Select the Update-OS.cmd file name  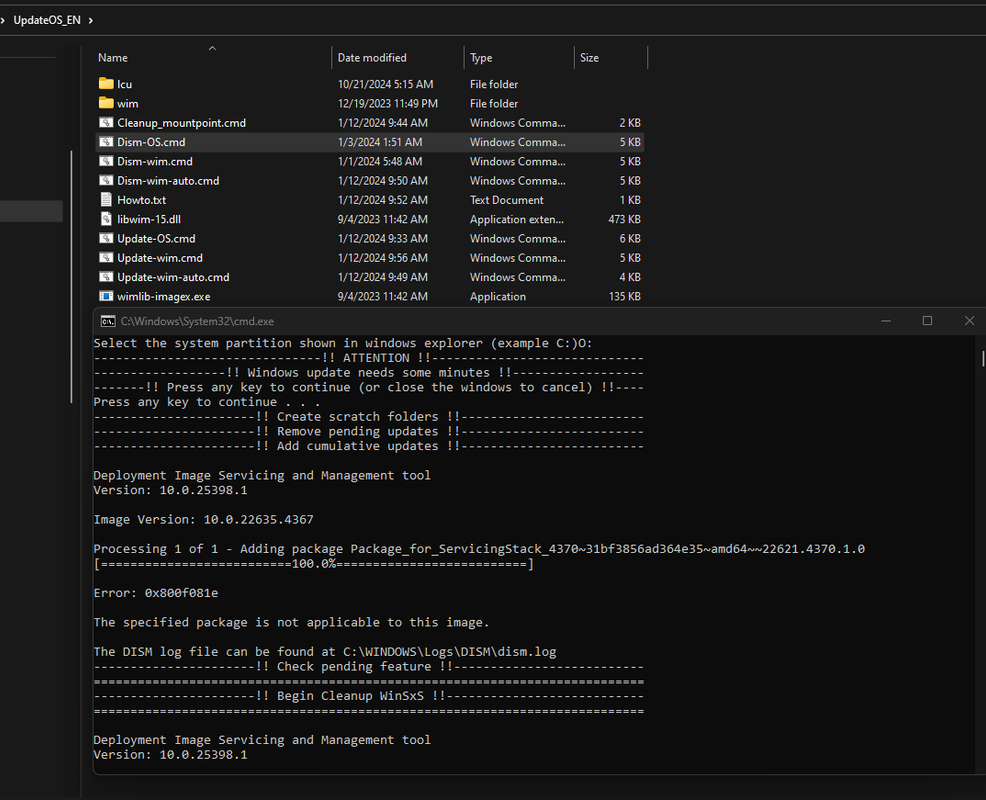pos(156,238)
